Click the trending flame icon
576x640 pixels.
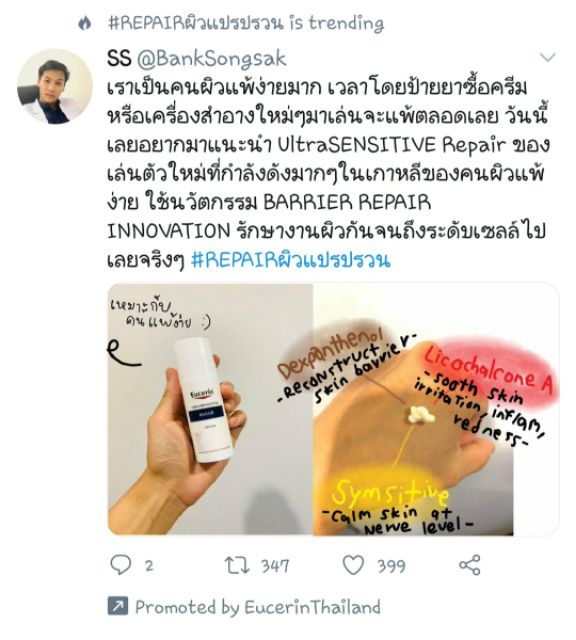click(85, 23)
